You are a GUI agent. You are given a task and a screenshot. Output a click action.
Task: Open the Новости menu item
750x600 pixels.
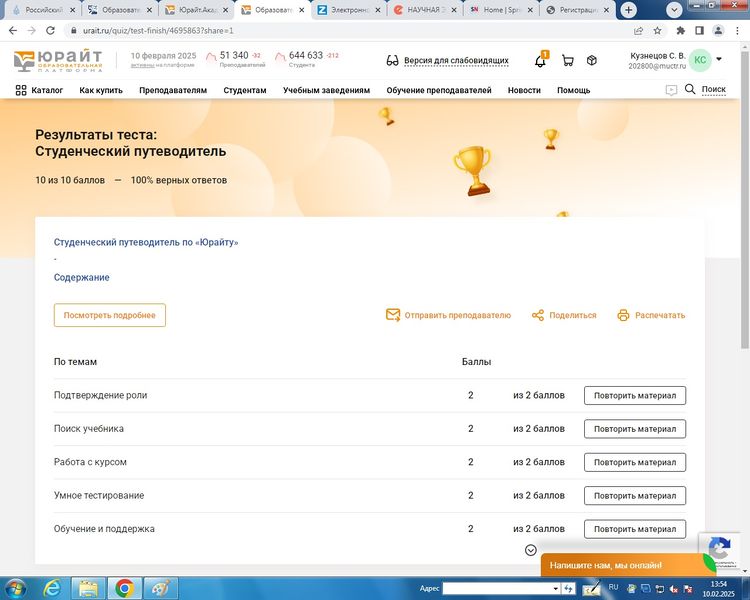524,90
